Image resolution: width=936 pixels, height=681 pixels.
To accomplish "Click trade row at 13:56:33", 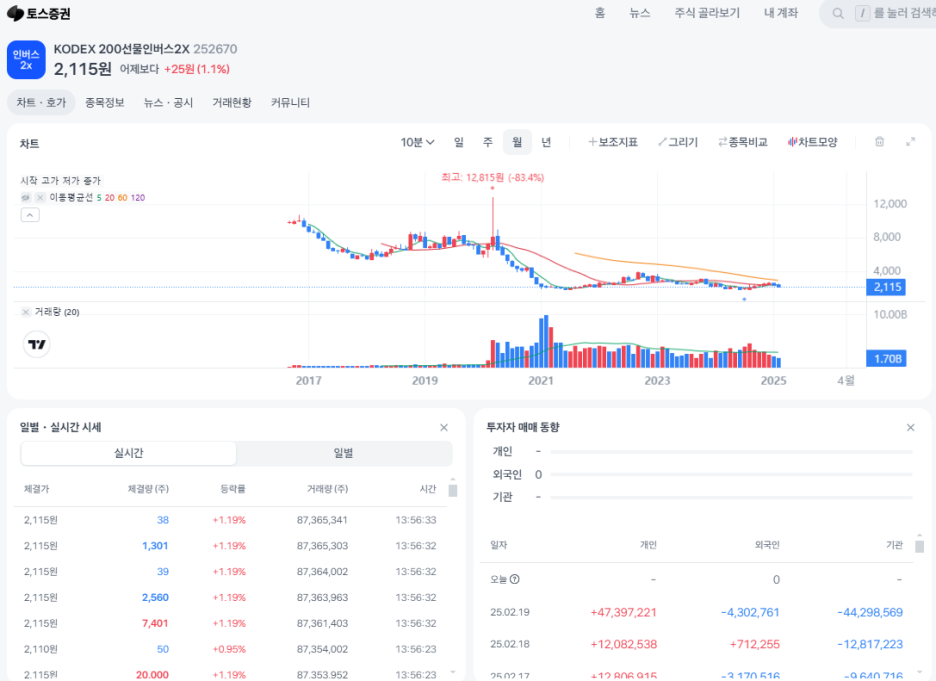I will (230, 520).
